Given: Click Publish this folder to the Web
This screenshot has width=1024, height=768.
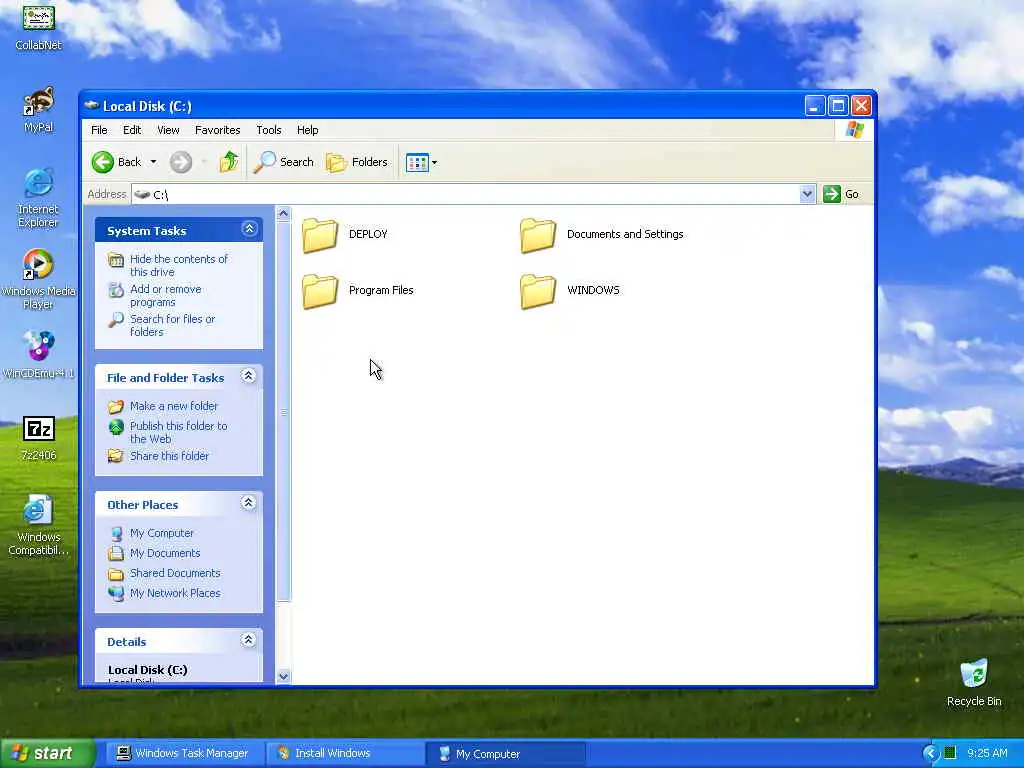Looking at the screenshot, I should pos(178,432).
